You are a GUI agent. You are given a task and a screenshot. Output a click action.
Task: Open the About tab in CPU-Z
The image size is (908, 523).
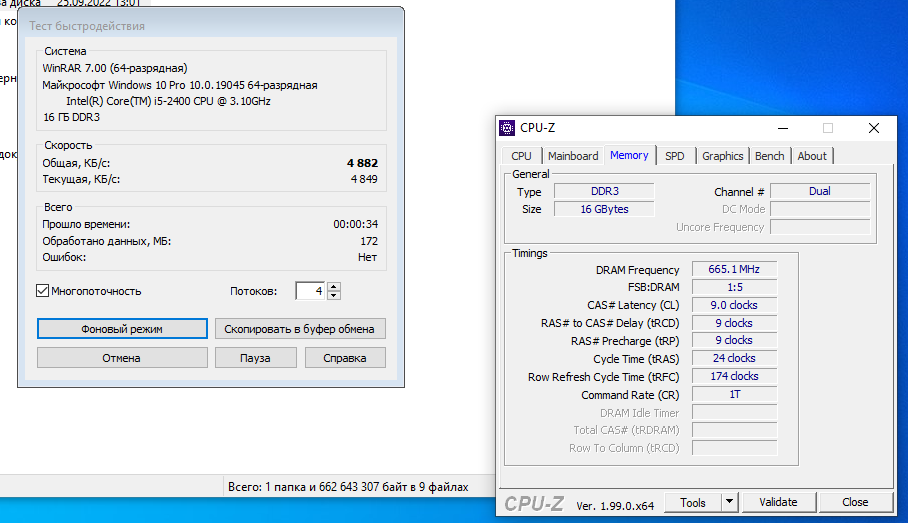click(x=812, y=156)
